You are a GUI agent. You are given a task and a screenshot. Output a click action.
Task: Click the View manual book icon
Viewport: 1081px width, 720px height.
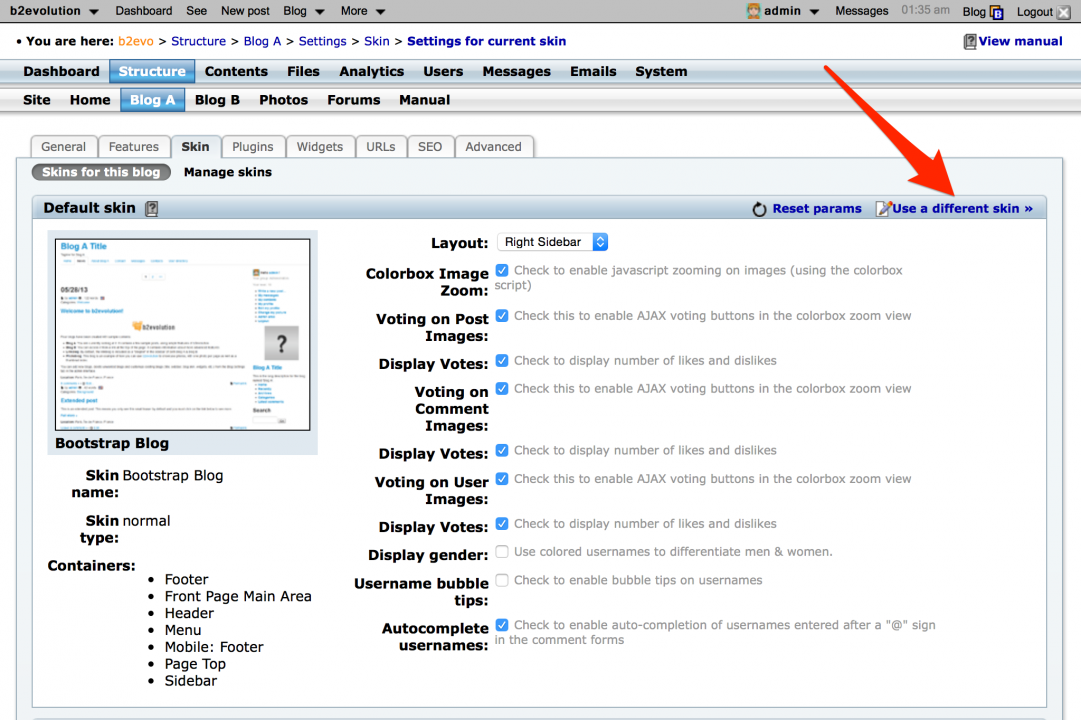(x=970, y=41)
